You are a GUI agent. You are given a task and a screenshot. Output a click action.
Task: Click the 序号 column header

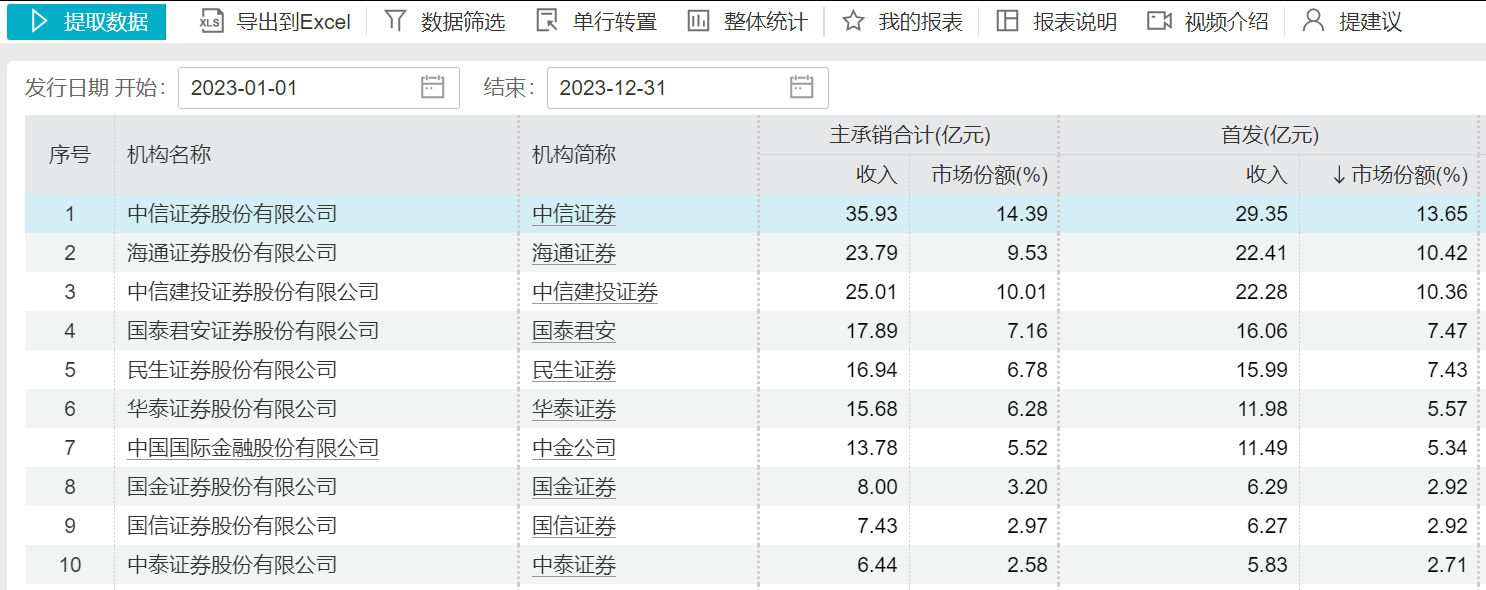pos(70,154)
